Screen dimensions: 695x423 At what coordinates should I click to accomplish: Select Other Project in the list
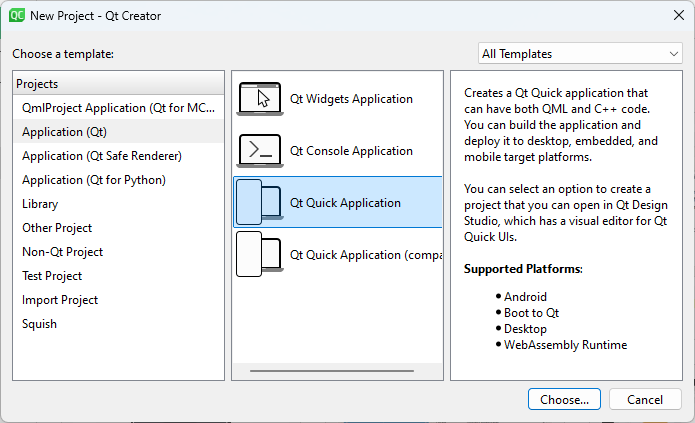tap(57, 228)
